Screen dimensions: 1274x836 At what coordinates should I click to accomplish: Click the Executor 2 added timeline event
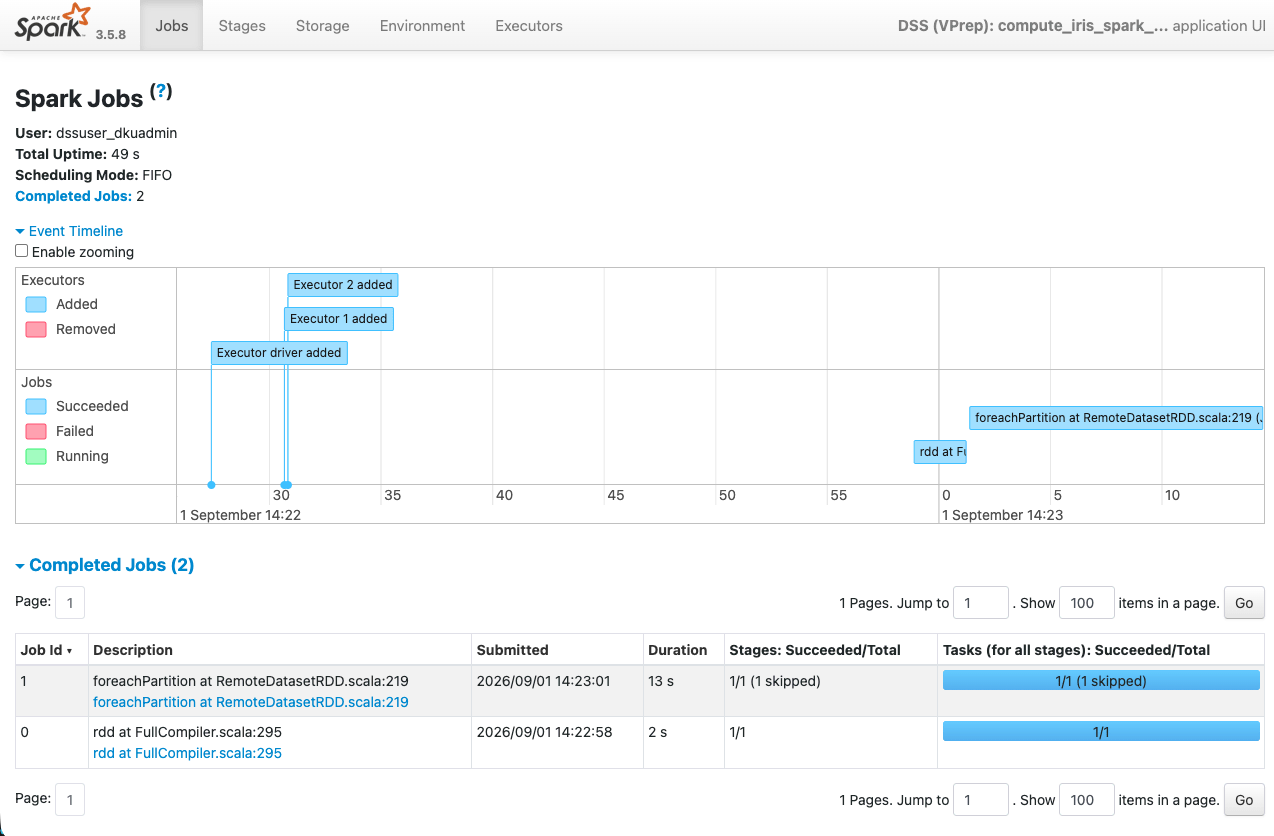[343, 285]
